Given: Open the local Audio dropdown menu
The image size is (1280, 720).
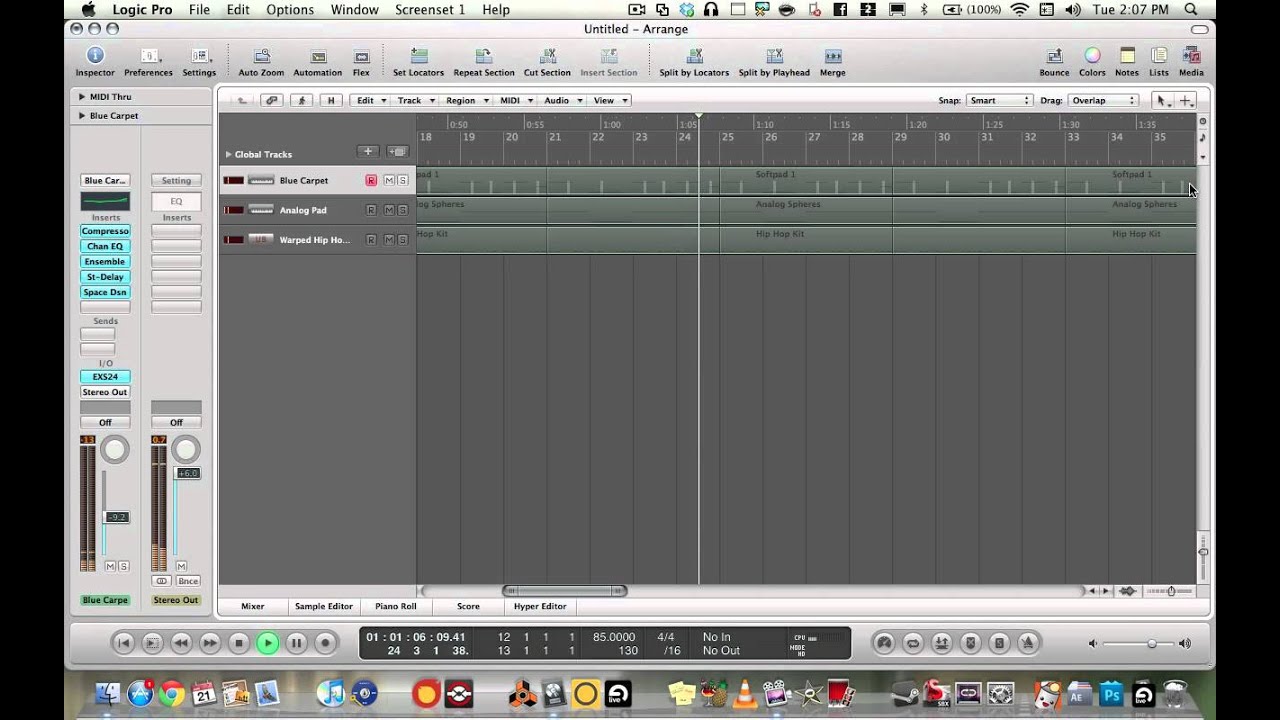Looking at the screenshot, I should [563, 100].
